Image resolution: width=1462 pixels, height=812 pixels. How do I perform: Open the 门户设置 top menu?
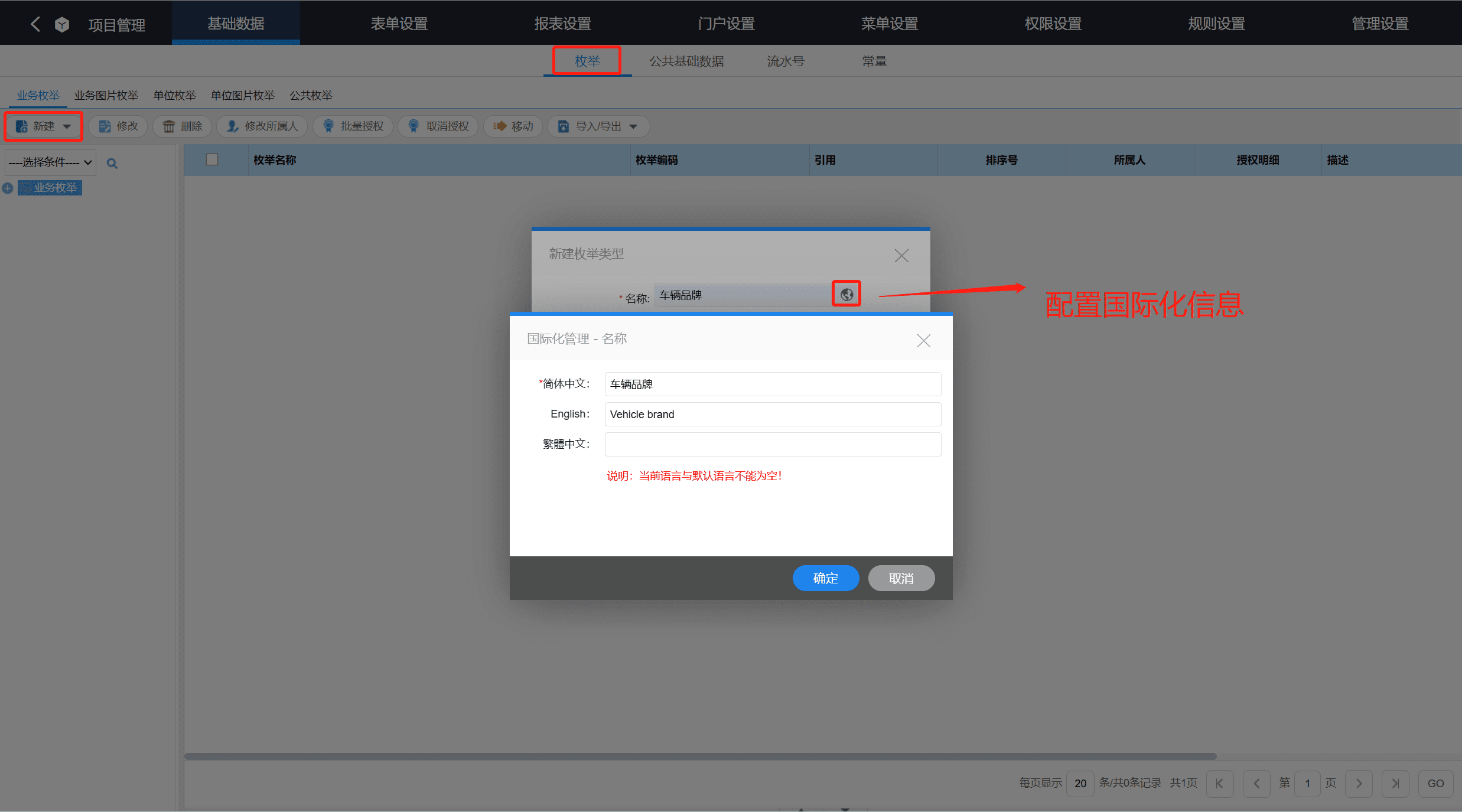727,24
